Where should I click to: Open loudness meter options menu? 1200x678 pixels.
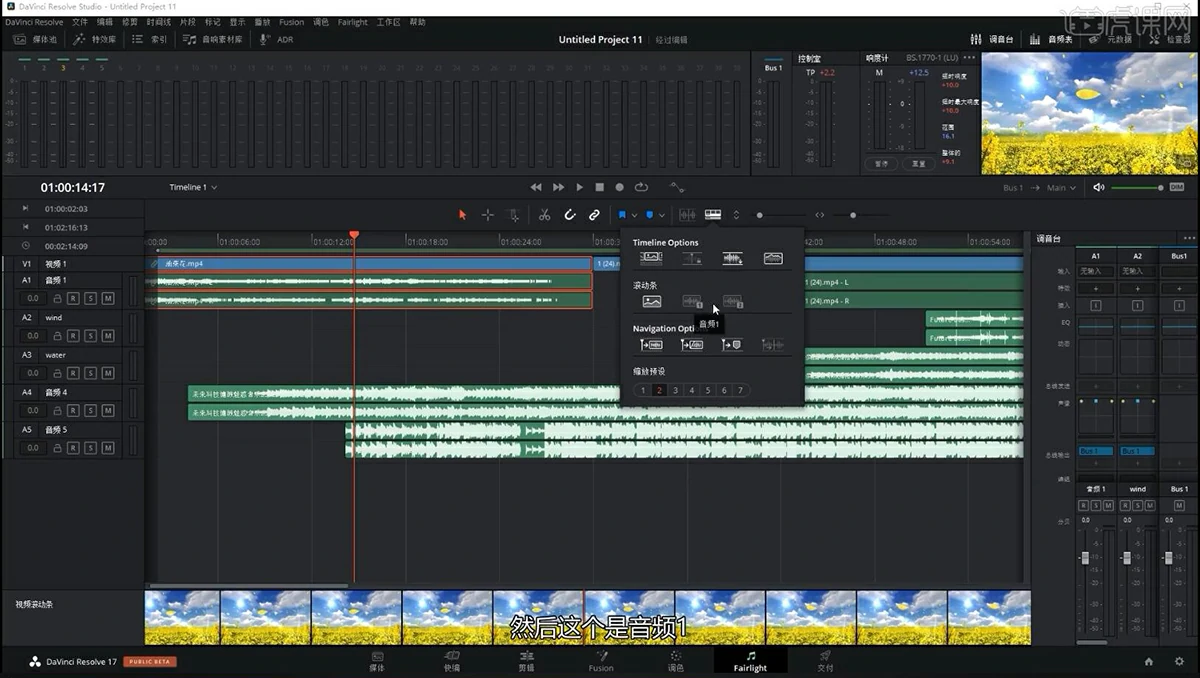[x=969, y=58]
